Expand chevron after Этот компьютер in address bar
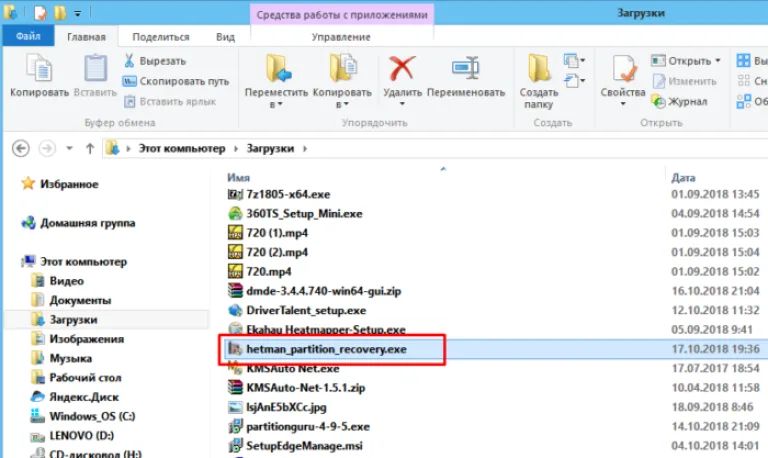This screenshot has width=768, height=458. (236, 148)
